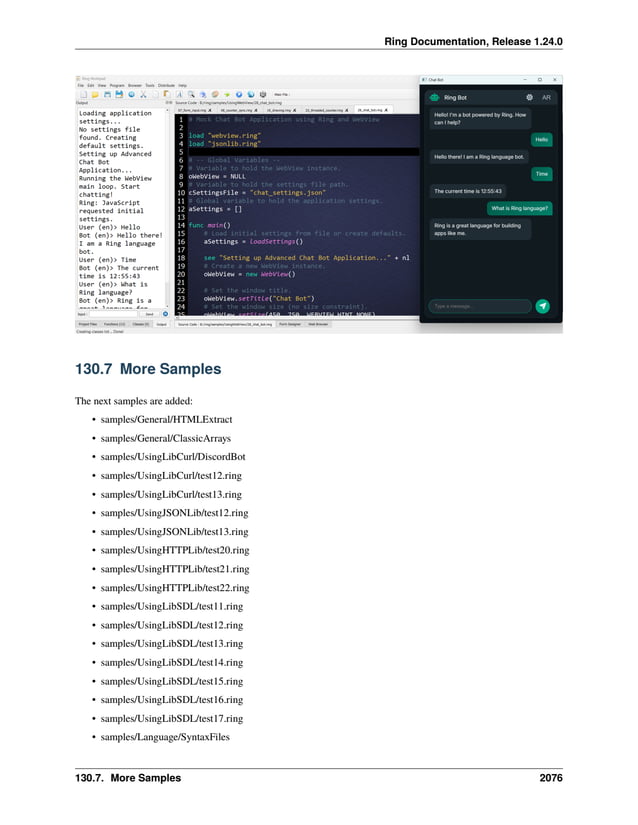This screenshot has width=638, height=825.
Task: Click "samples/UsingHTTPLib/test22.ring" list item
Action: [x=175, y=588]
